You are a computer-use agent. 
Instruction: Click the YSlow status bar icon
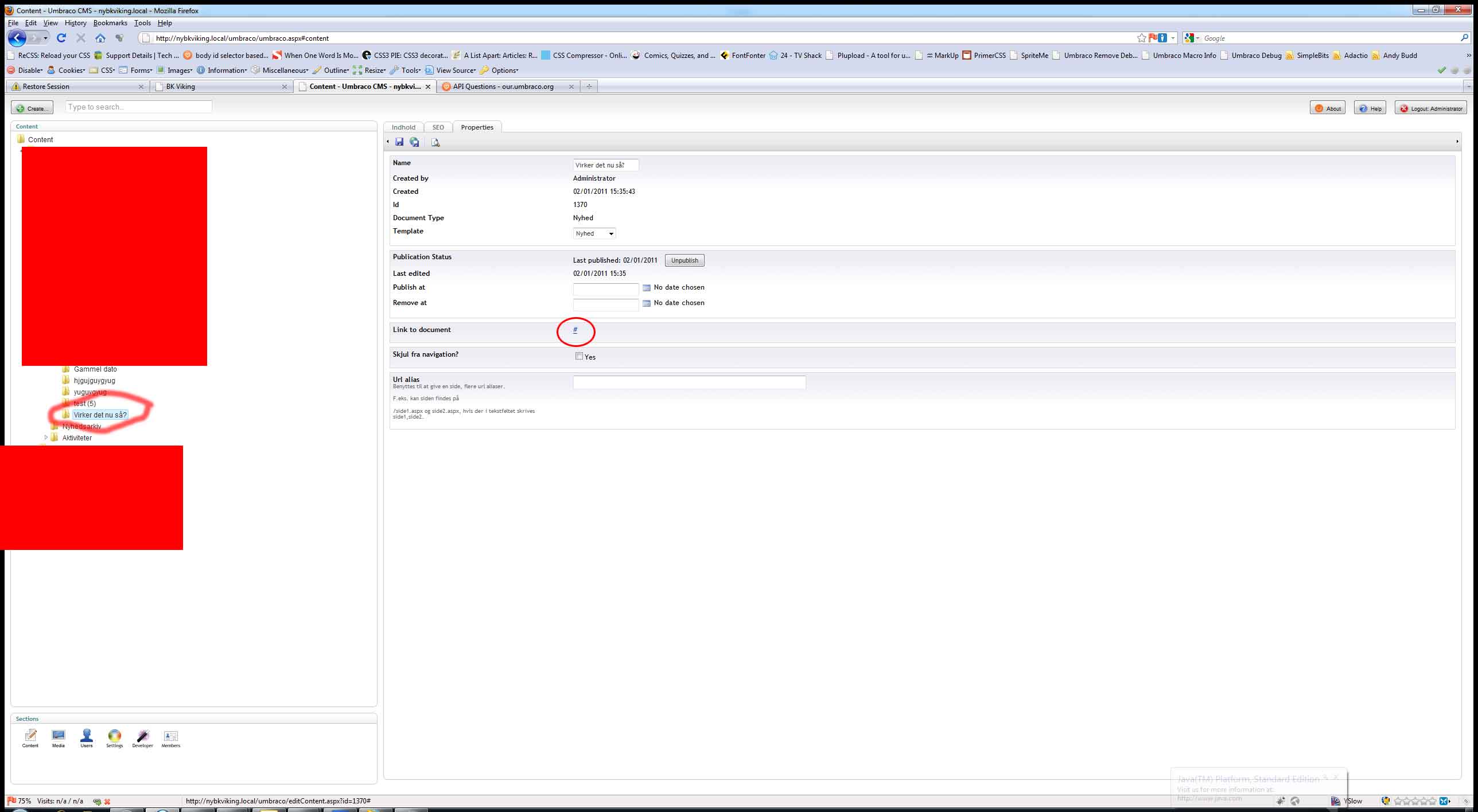coord(1336,801)
